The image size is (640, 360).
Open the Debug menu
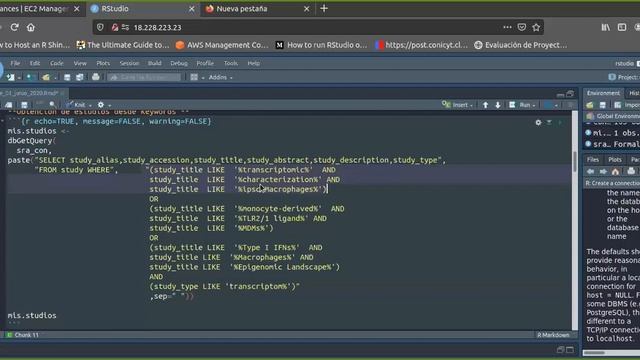coord(179,63)
